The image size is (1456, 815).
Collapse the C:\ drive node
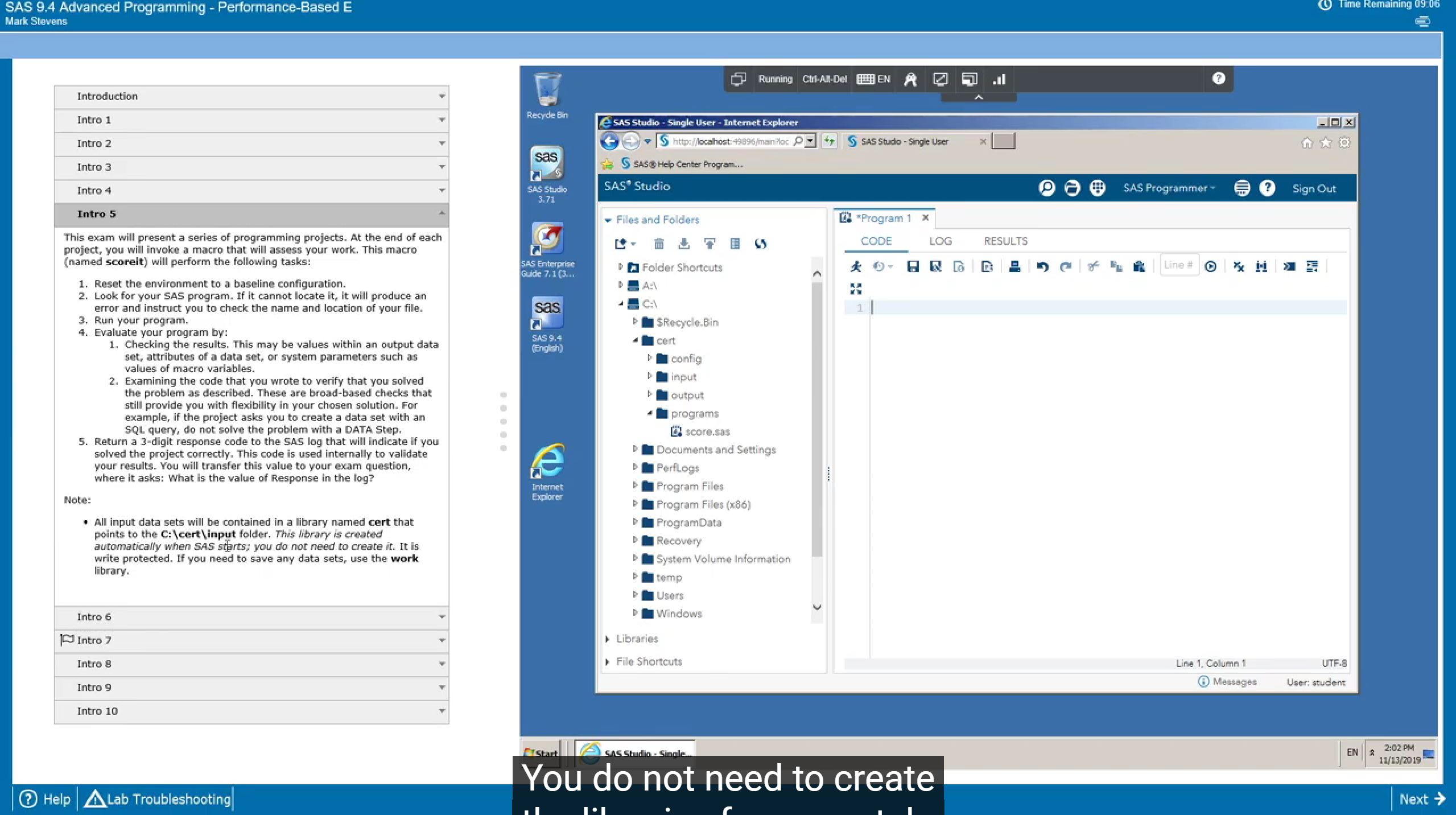[620, 304]
